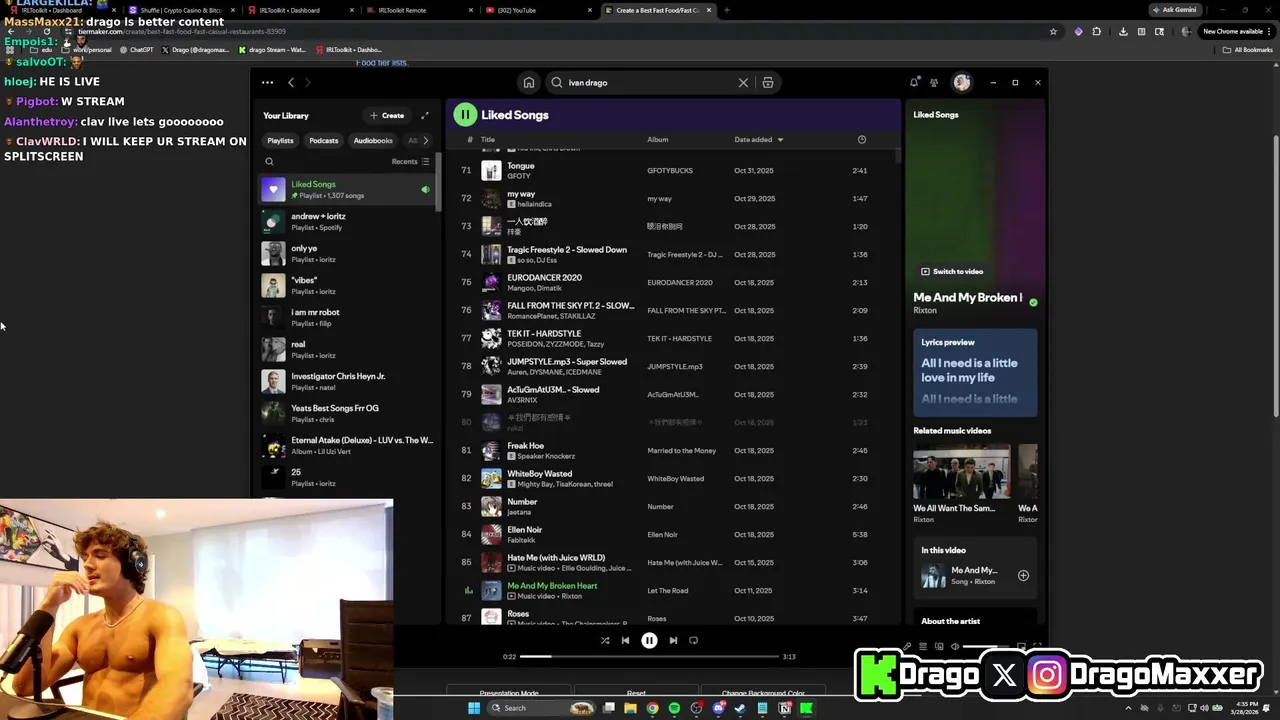Screen dimensions: 1280x720
Task: Open the three-dot Spotify app menu
Action: (267, 83)
